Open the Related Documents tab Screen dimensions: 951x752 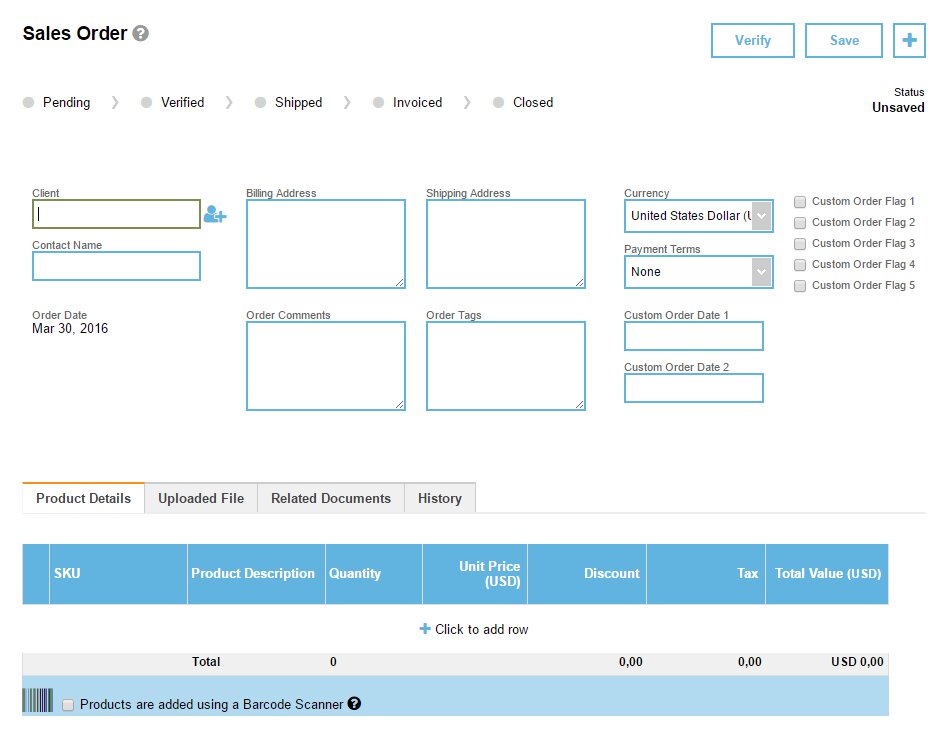(331, 498)
